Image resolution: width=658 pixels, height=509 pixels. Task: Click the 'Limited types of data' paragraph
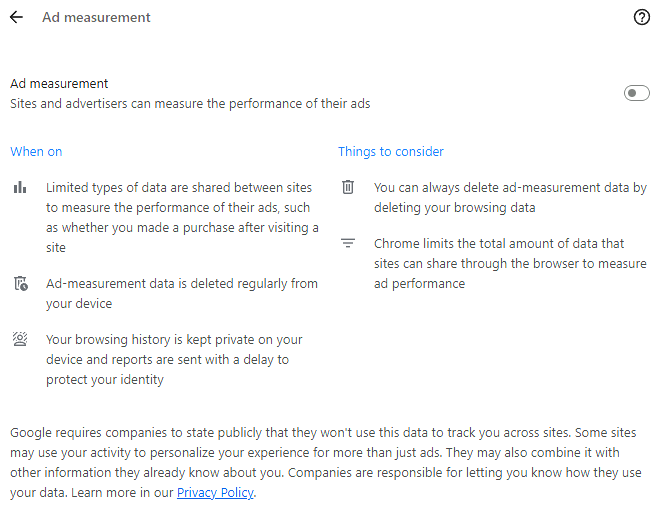click(x=182, y=217)
